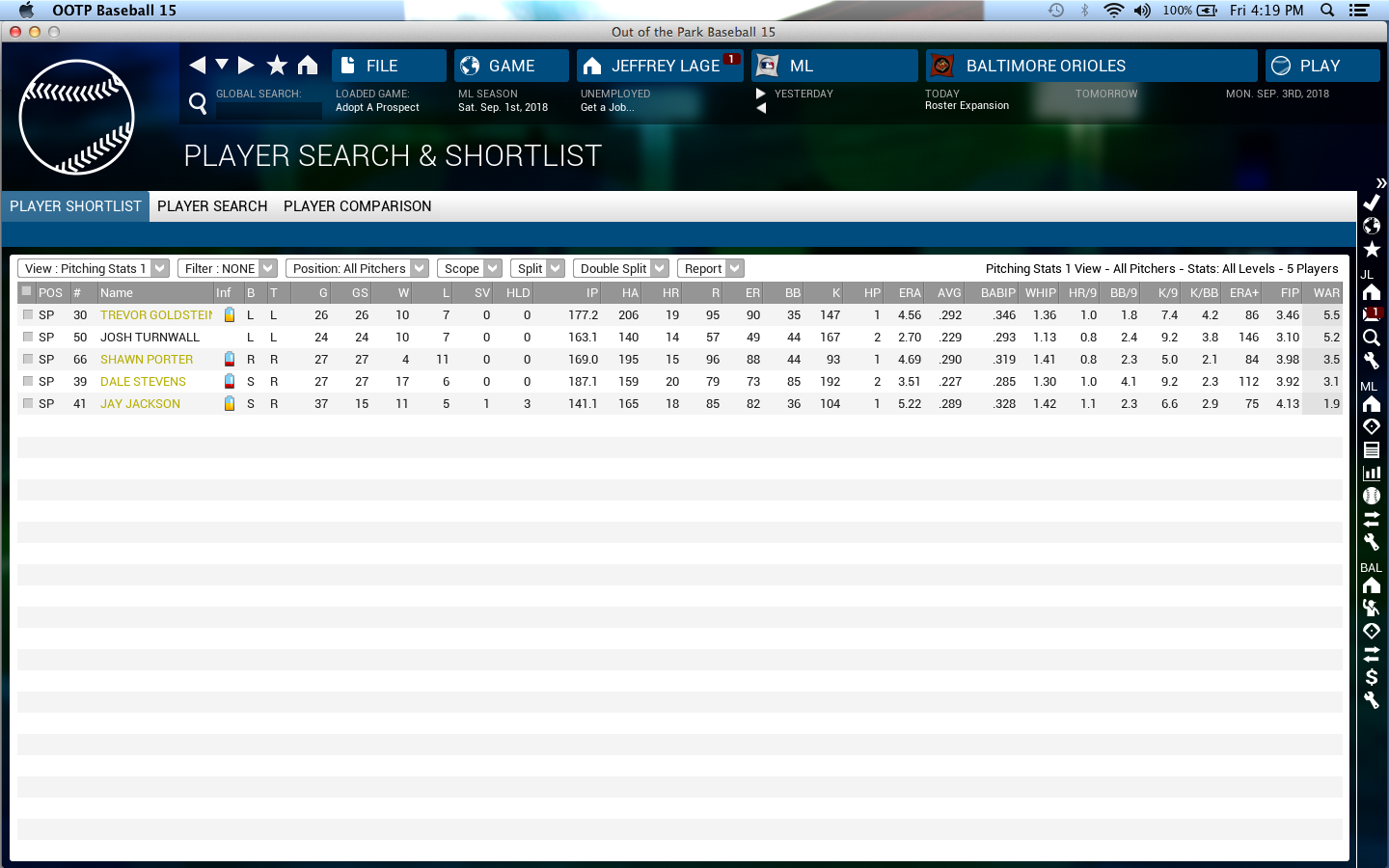Open the JL manager home icon
1389x868 pixels.
pos(1371,291)
